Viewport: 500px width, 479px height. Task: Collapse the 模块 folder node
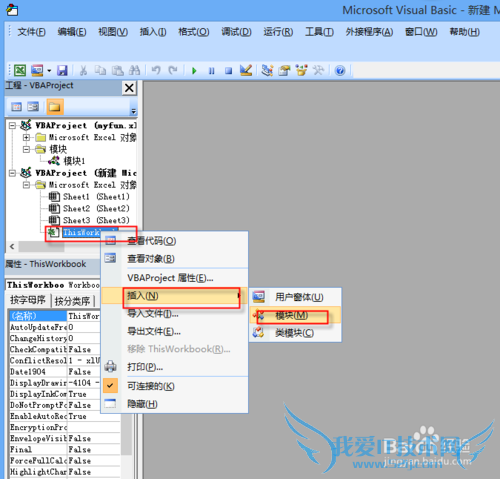click(x=26, y=149)
